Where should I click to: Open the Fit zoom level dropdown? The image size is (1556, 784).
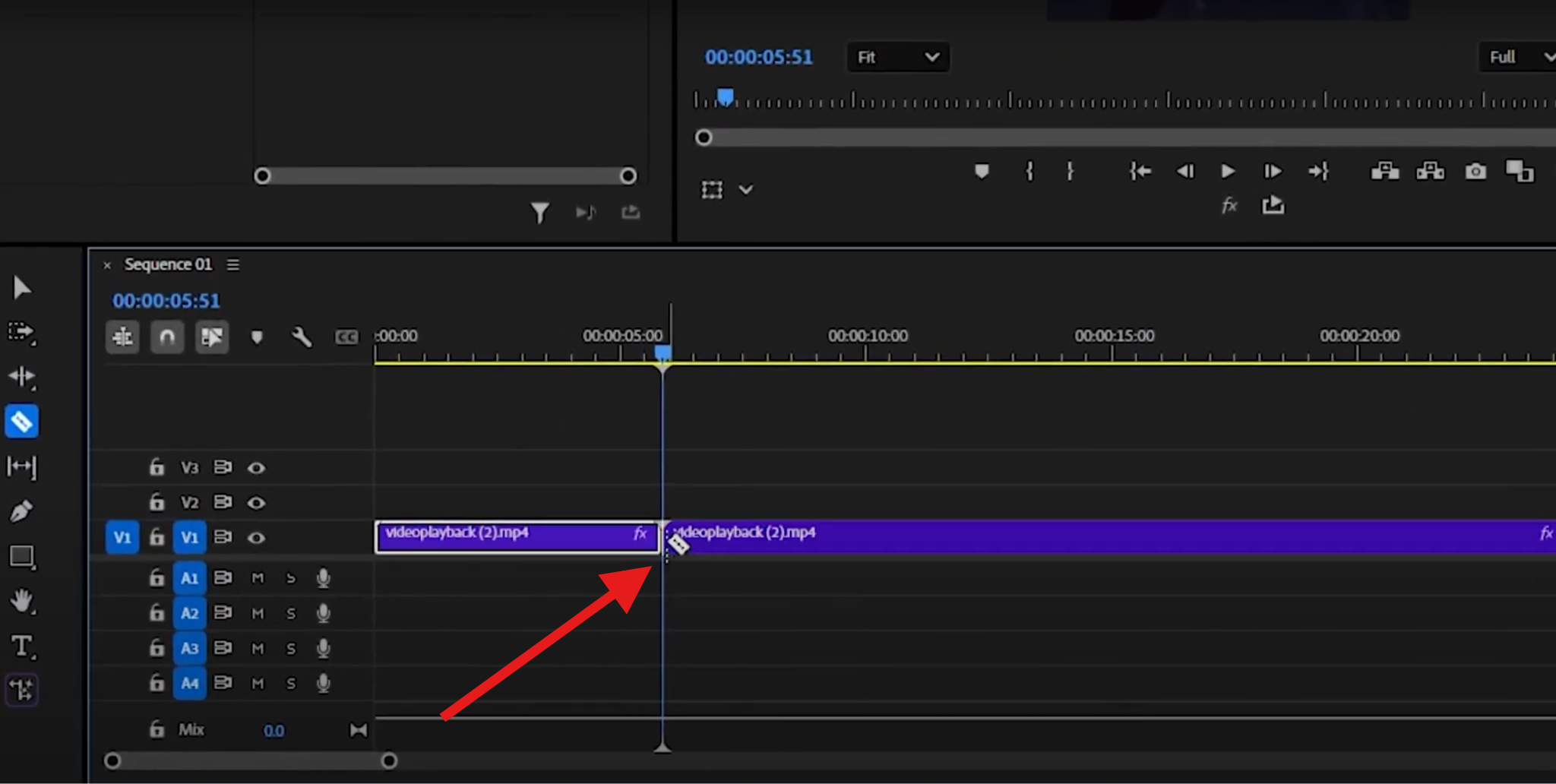pos(897,57)
